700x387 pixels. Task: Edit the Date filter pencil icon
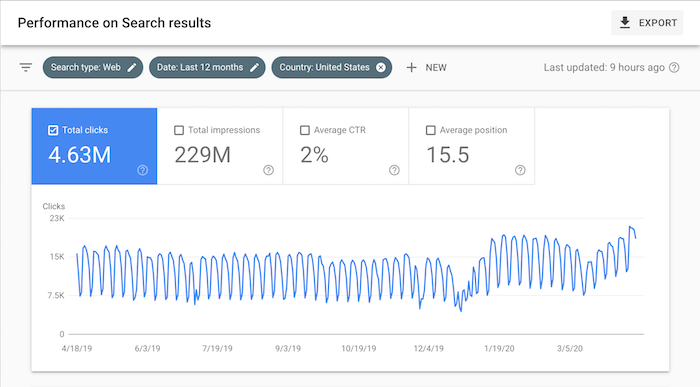[x=254, y=67]
